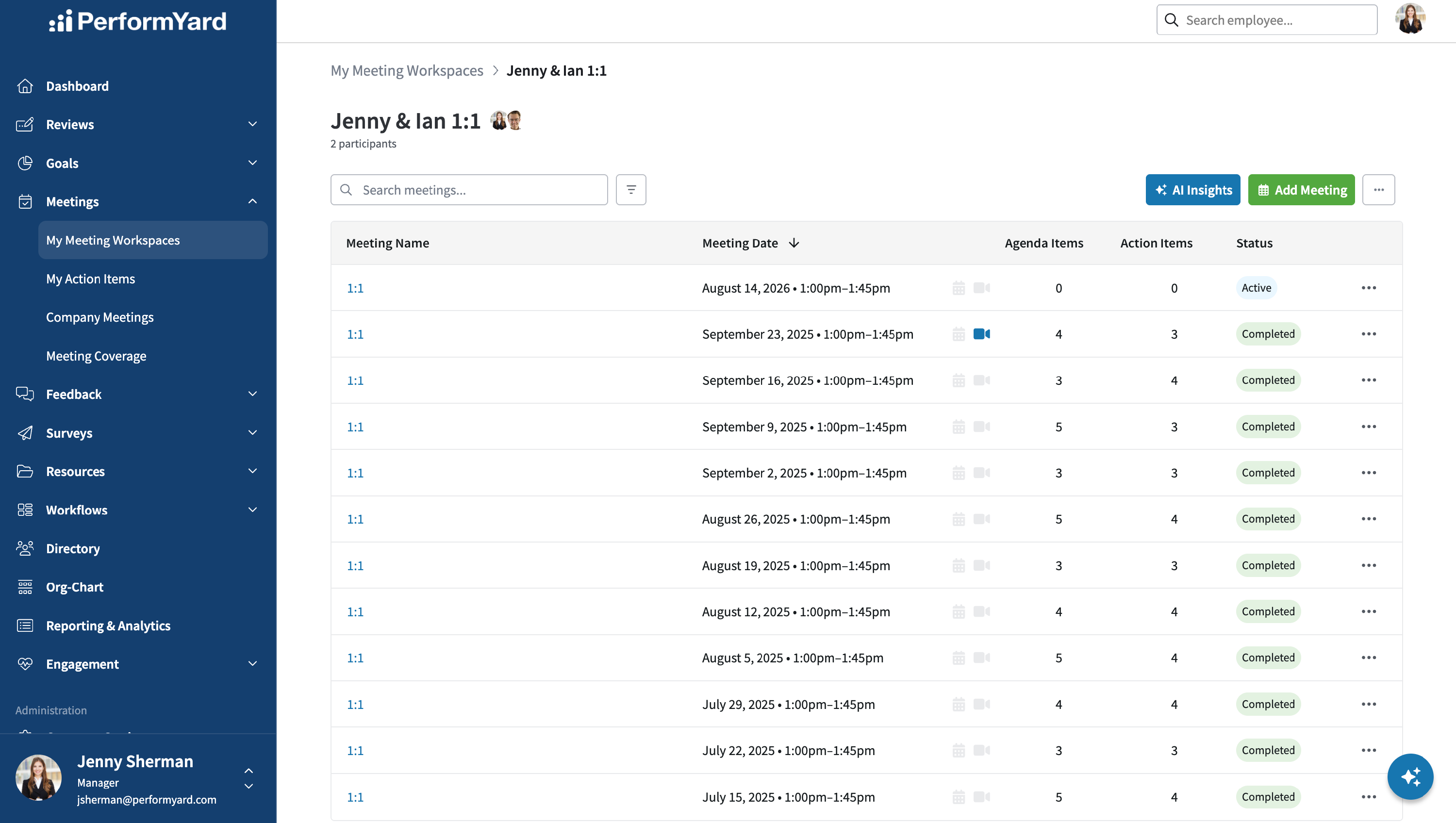Click the Action Items column header

pos(1156,243)
